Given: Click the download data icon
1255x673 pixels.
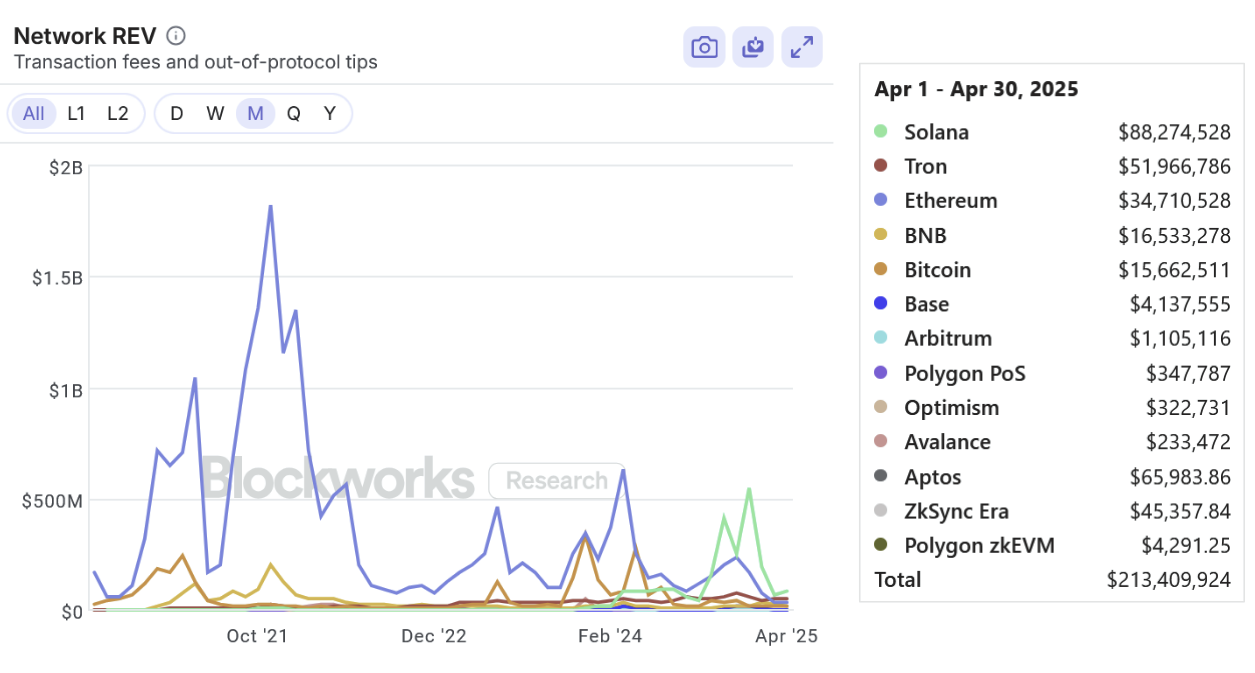Looking at the screenshot, I should (753, 47).
